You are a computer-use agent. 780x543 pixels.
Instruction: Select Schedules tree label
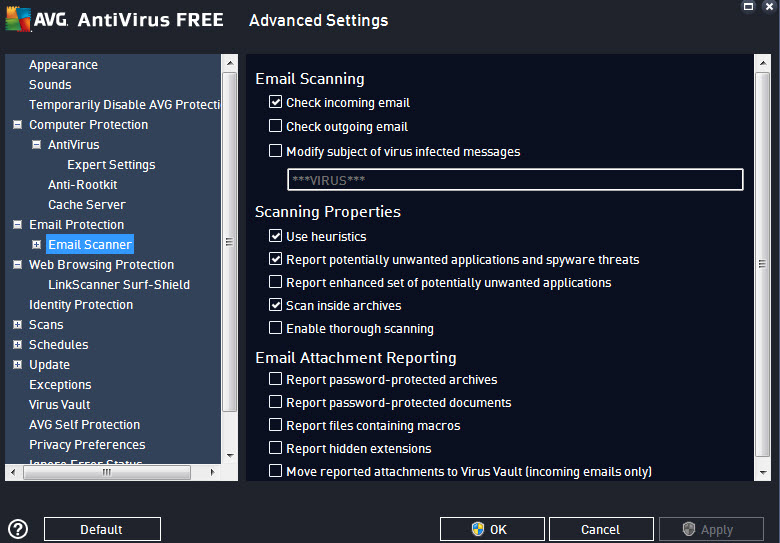click(59, 345)
